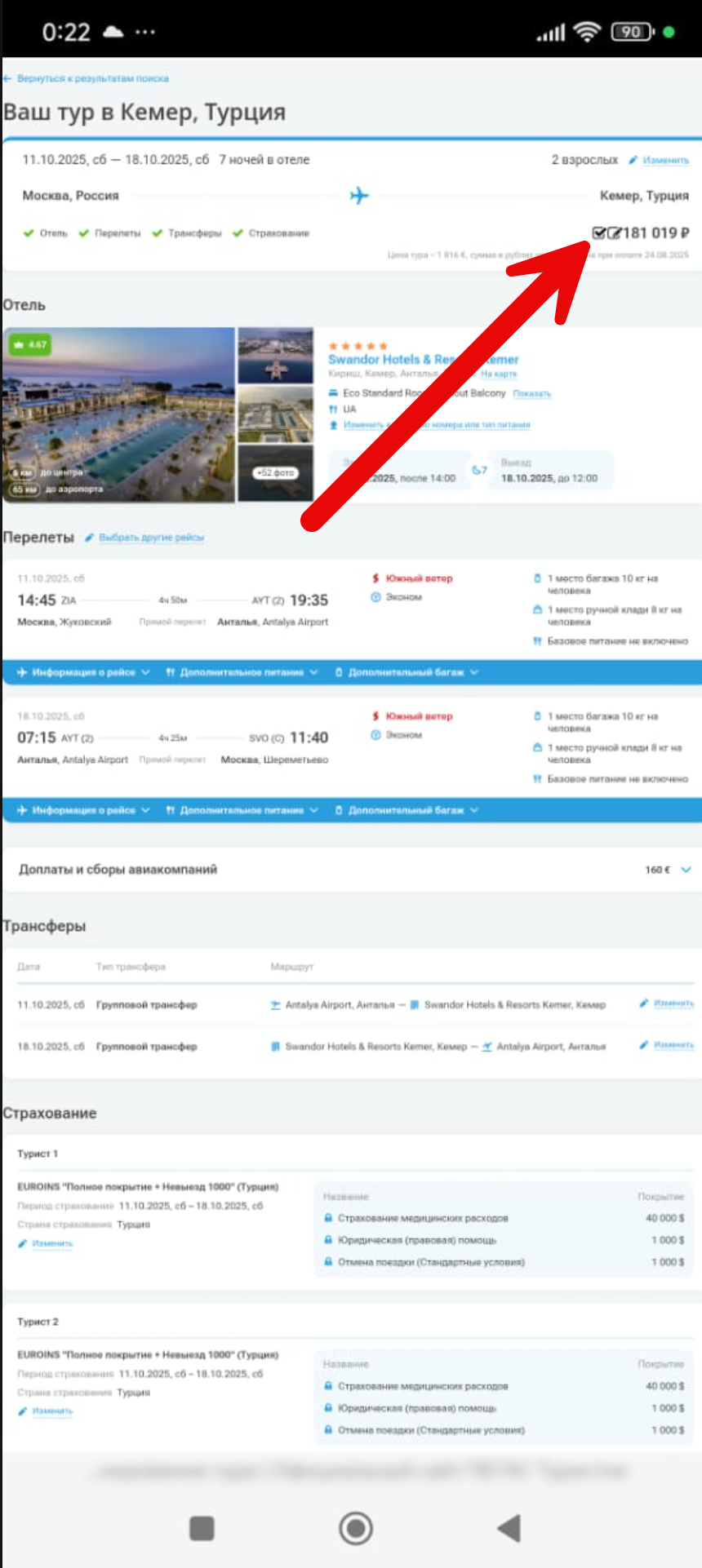Tap the Android back triangle button
The image size is (702, 1568).
509,1528
